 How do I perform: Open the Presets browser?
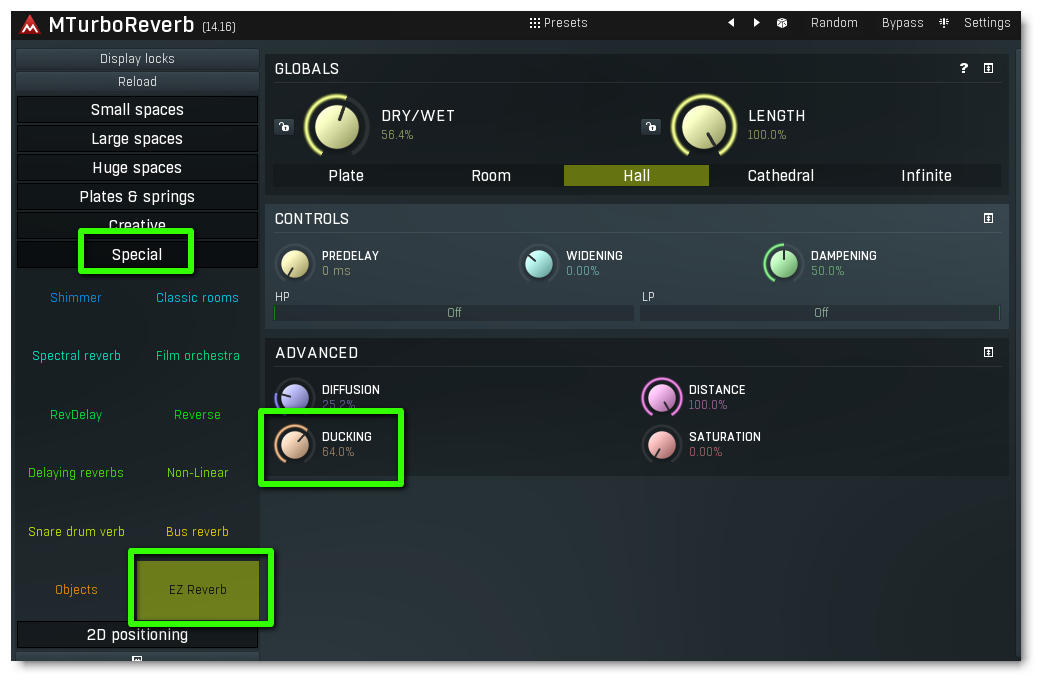coord(565,23)
